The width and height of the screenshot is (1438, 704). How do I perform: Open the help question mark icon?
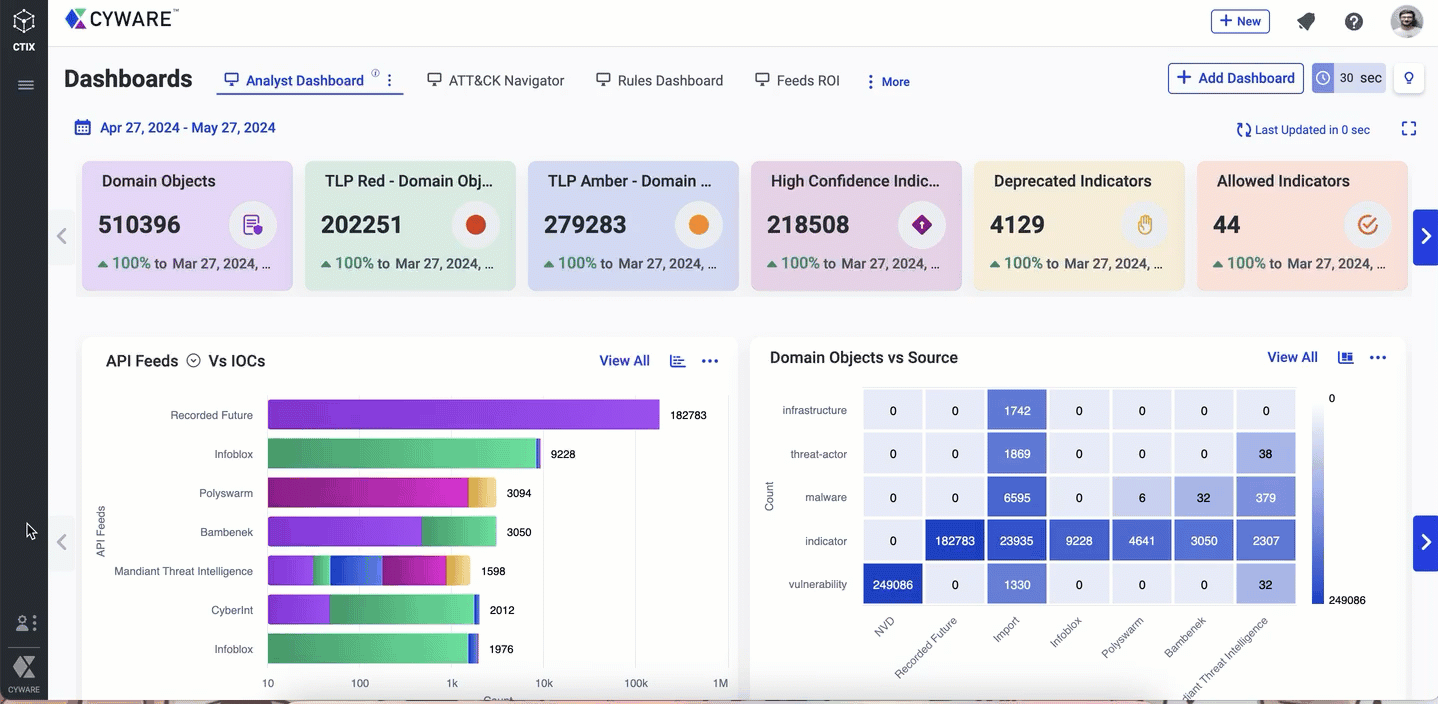click(x=1354, y=22)
